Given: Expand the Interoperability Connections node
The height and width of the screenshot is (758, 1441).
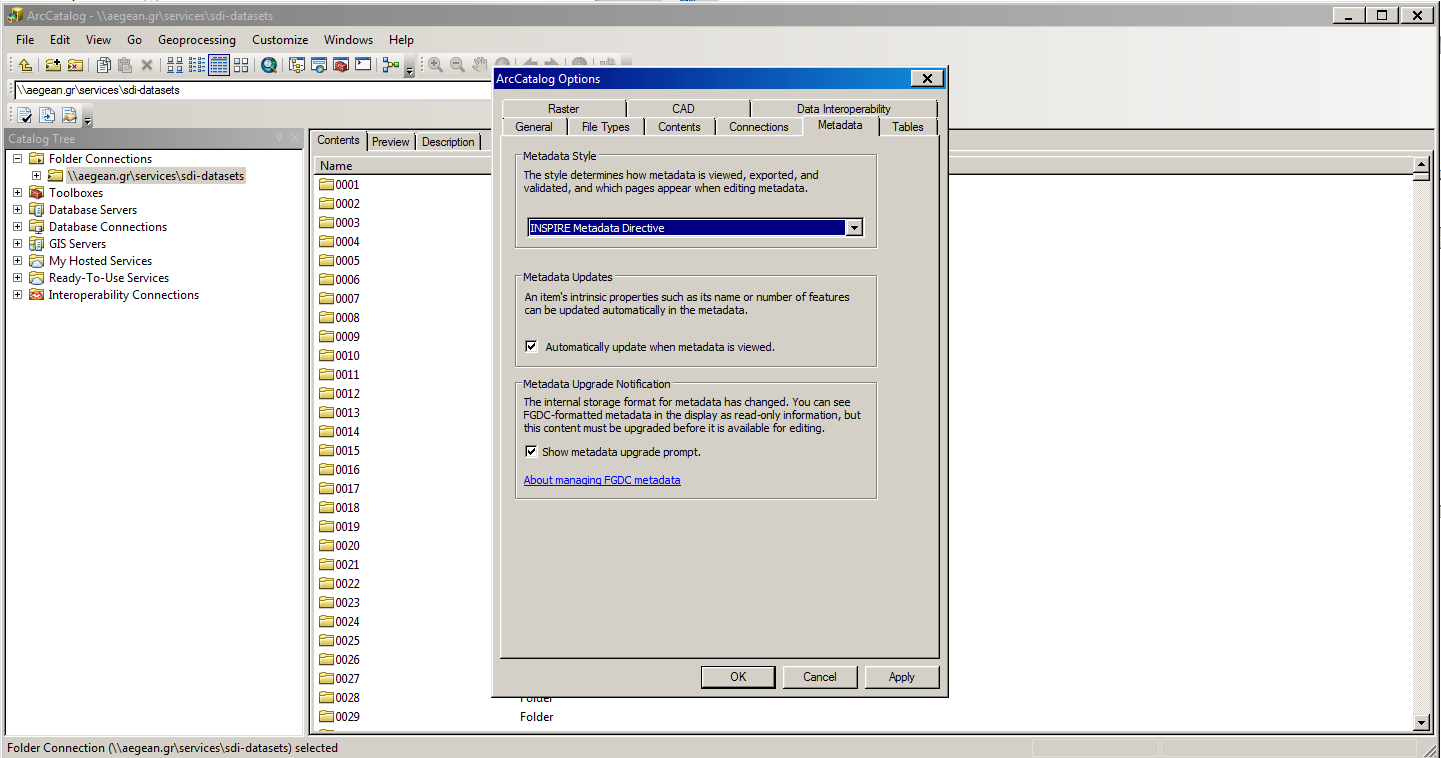Looking at the screenshot, I should tap(17, 295).
